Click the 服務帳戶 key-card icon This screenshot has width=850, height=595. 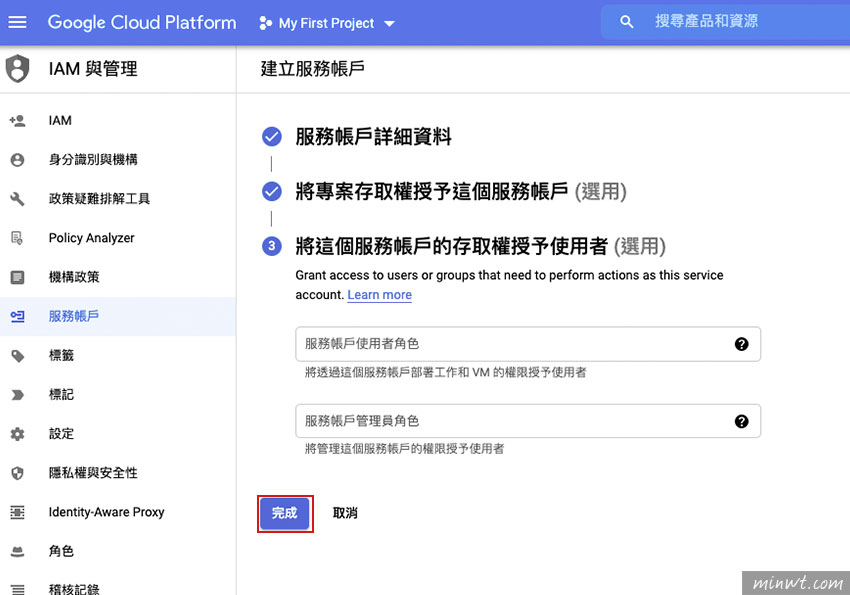(x=17, y=316)
